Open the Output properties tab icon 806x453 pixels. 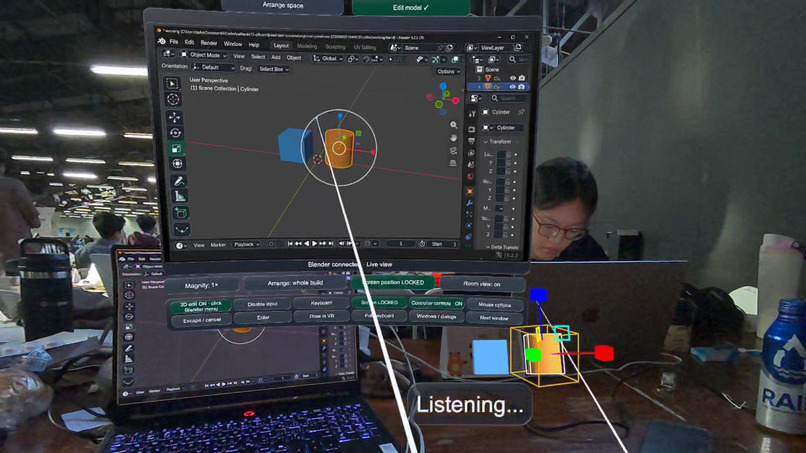click(x=471, y=141)
